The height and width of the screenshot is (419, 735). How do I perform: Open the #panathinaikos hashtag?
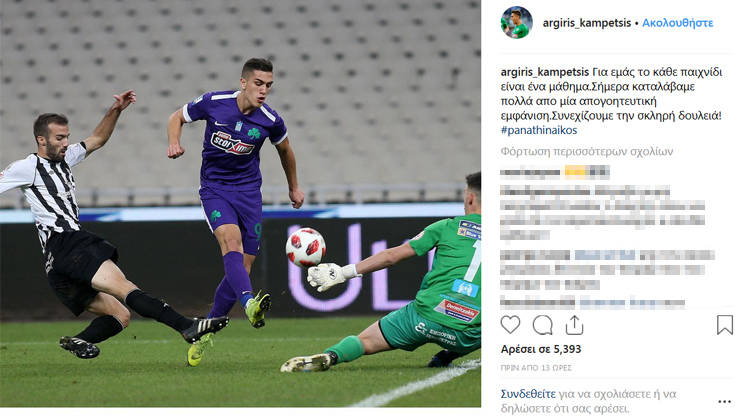539,130
